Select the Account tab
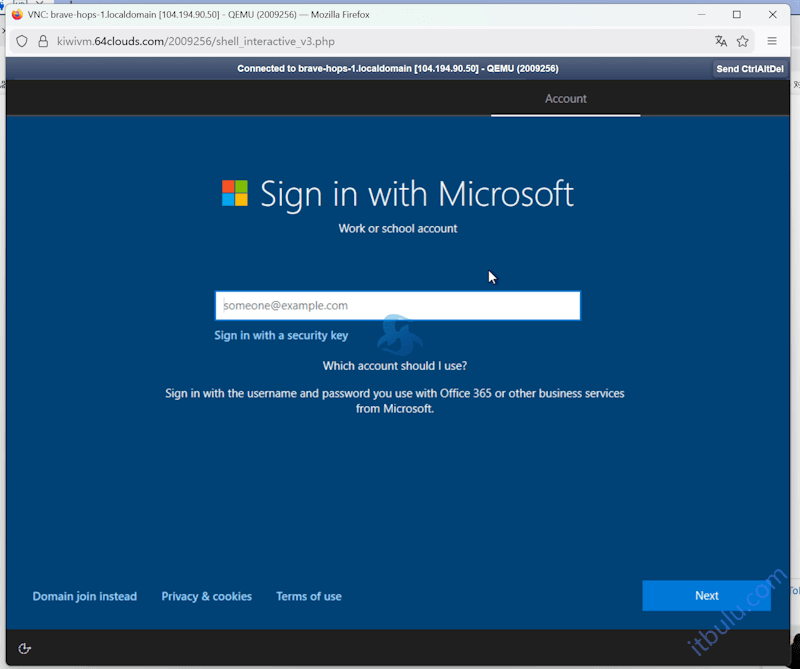The height and width of the screenshot is (669, 800). click(565, 99)
